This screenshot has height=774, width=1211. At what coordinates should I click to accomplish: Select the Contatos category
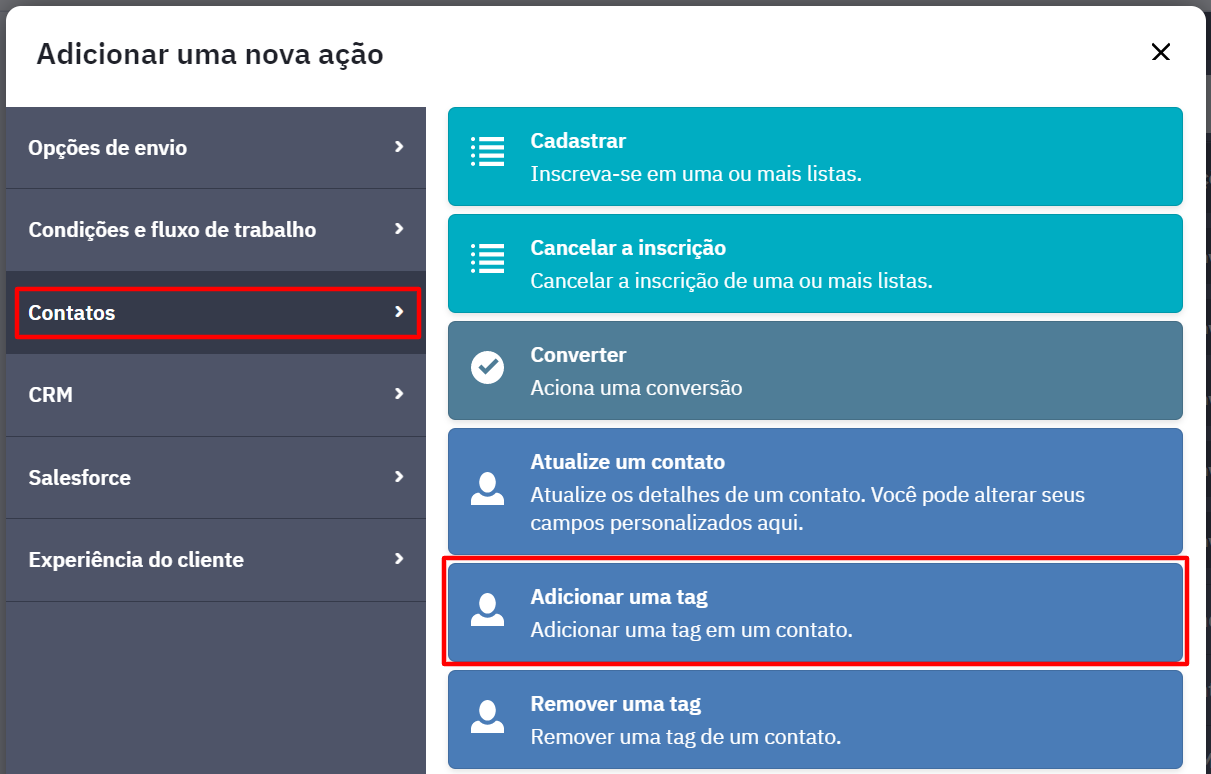[216, 313]
